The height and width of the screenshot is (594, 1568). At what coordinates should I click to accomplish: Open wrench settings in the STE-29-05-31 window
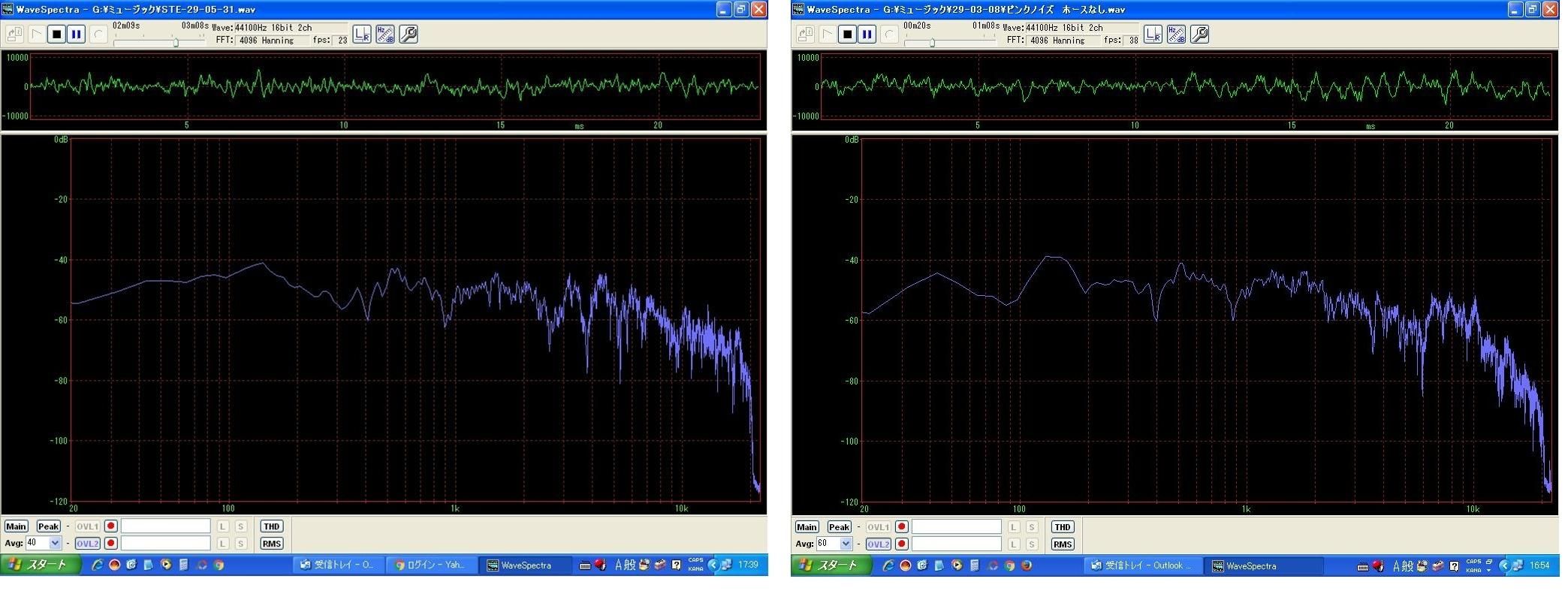409,34
